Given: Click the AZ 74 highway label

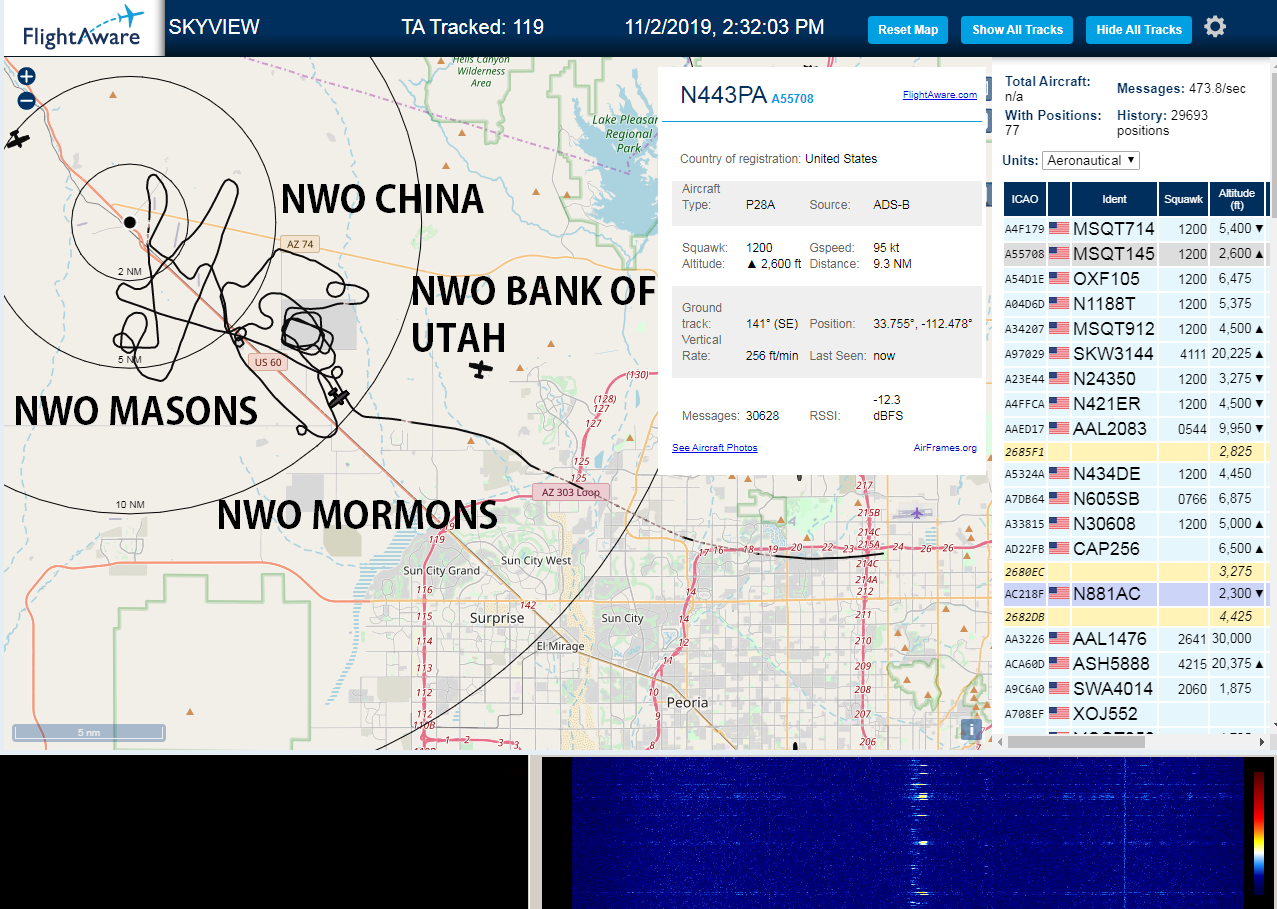Looking at the screenshot, I should point(300,244).
